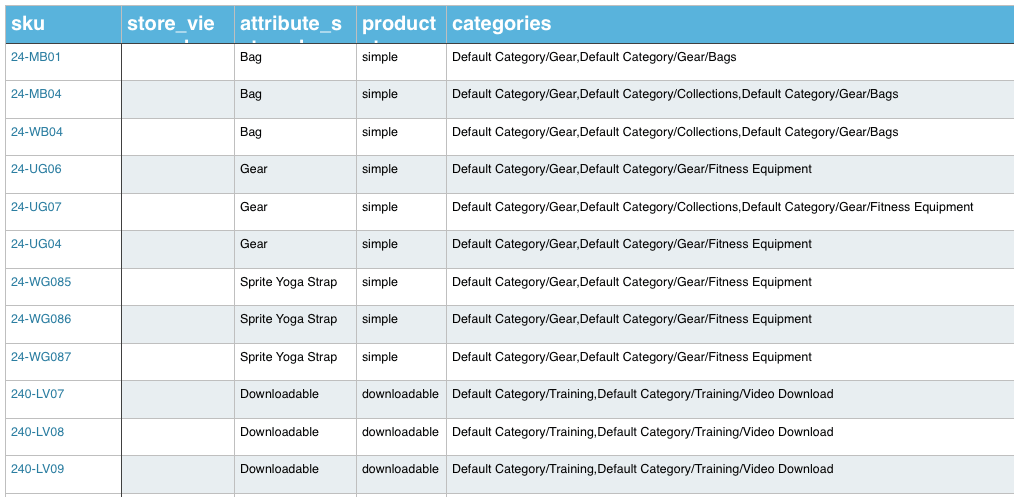Screen dimensions: 1014x497
Task: Open the 24-UG07 product link
Action: (36, 207)
